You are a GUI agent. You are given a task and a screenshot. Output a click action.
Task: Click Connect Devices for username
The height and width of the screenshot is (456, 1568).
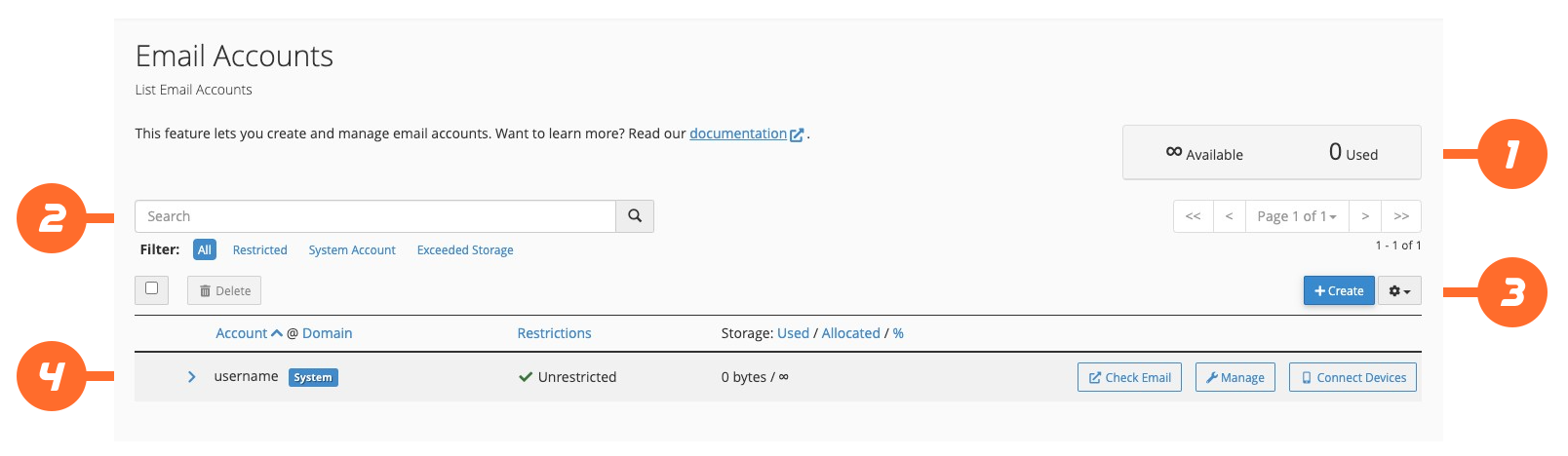click(1352, 378)
